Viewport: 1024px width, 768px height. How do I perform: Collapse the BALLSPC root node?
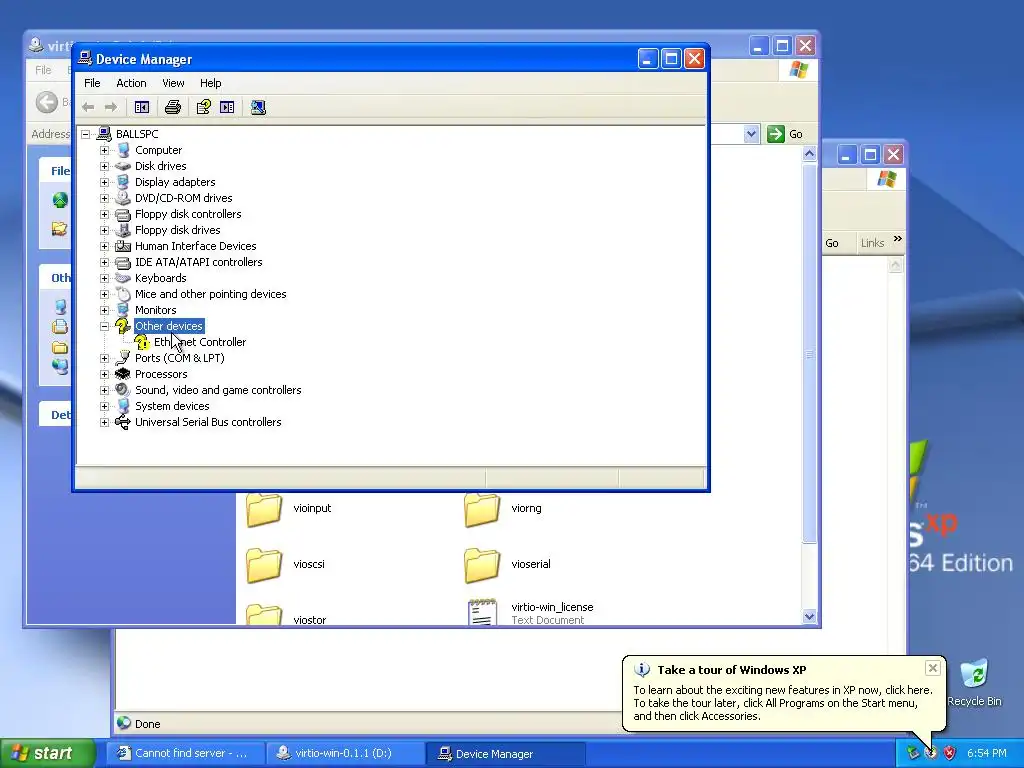[x=86, y=134]
